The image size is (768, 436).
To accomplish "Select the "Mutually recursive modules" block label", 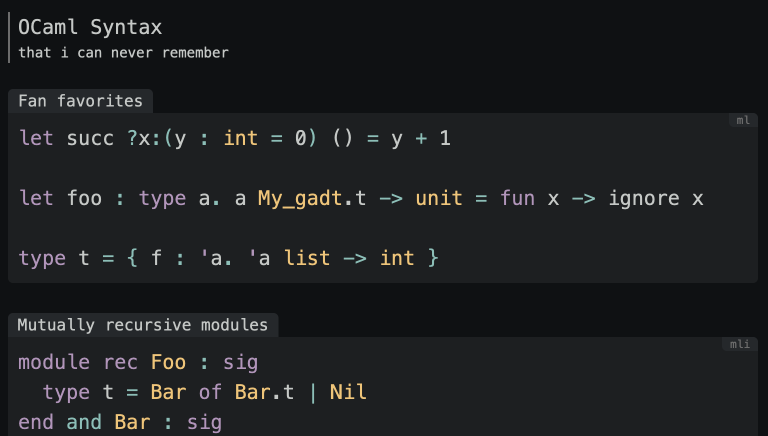I will pos(143,325).
